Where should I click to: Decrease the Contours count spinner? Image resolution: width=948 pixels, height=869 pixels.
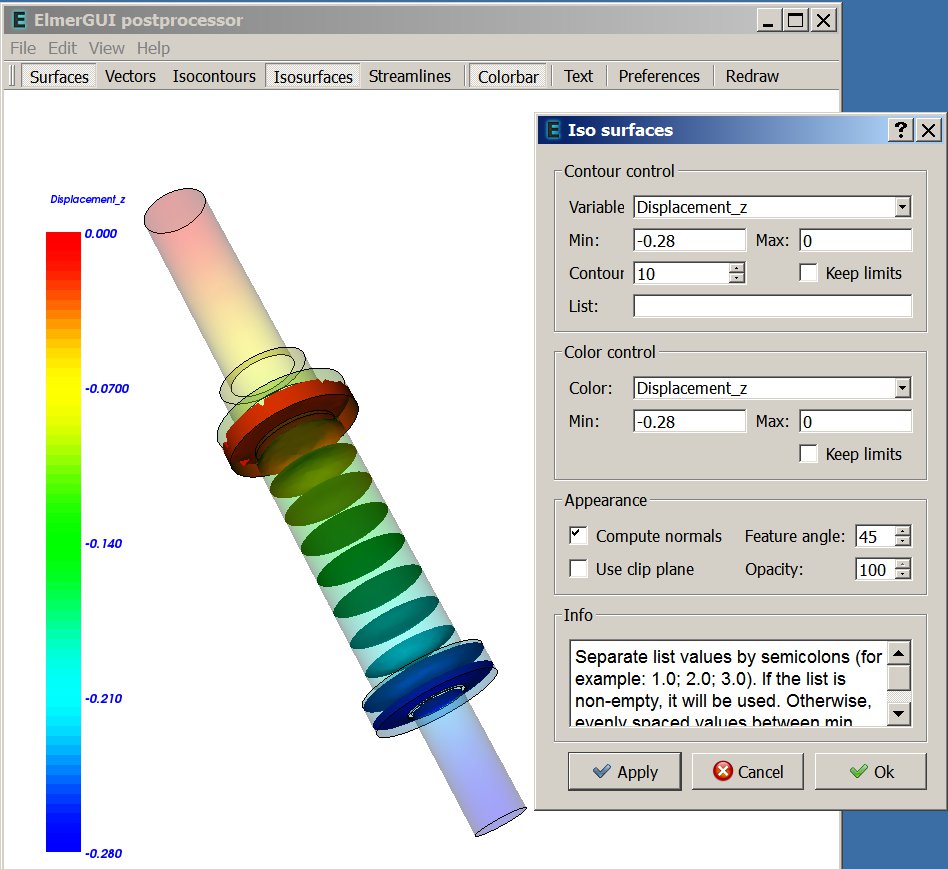tap(736, 279)
